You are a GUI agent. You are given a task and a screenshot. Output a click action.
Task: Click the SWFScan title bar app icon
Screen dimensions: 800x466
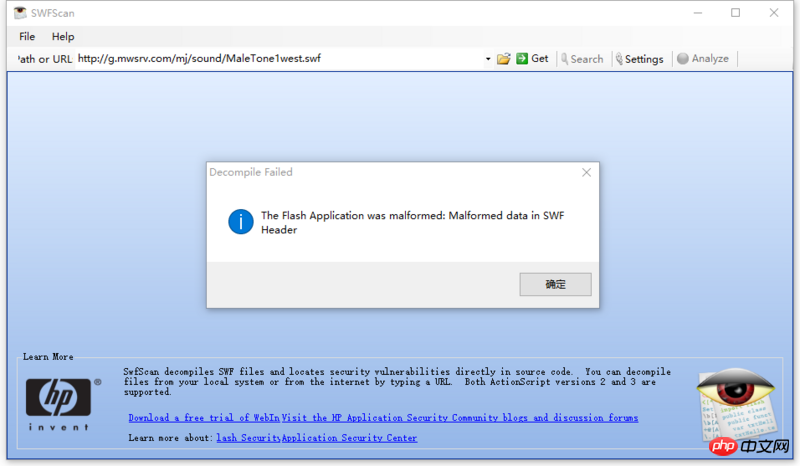pos(20,13)
